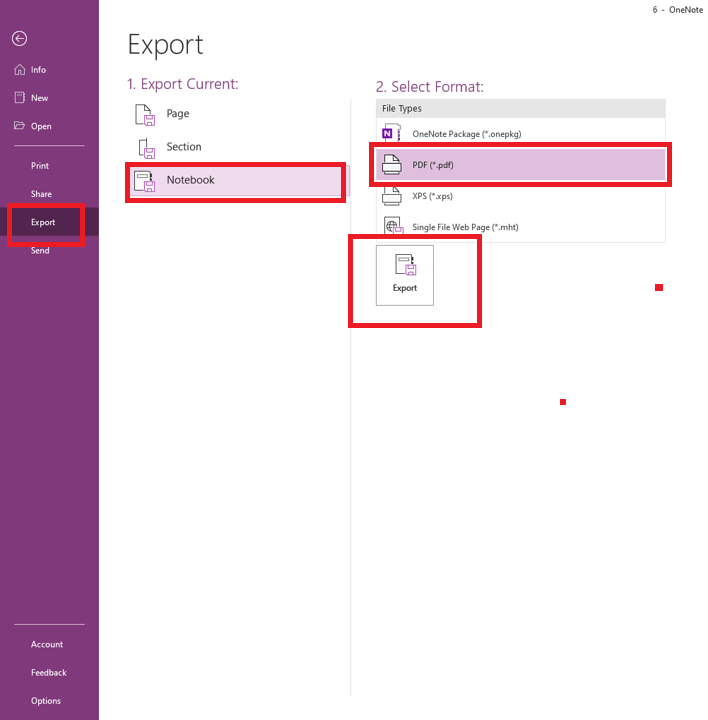Click the Open folder icon in sidebar
This screenshot has height=720, width=708.
[x=19, y=125]
